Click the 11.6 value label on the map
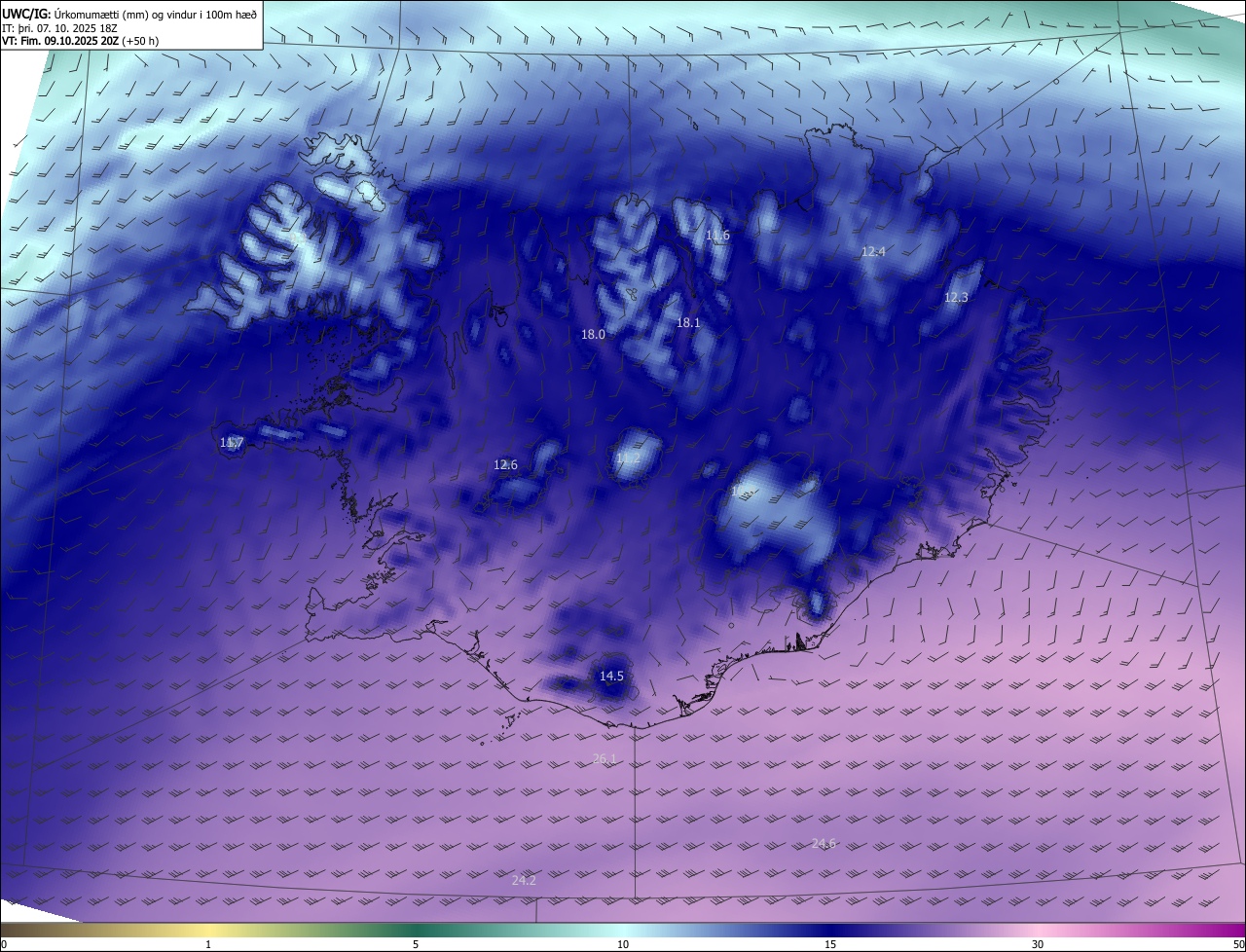The width and height of the screenshot is (1246, 952). [717, 236]
